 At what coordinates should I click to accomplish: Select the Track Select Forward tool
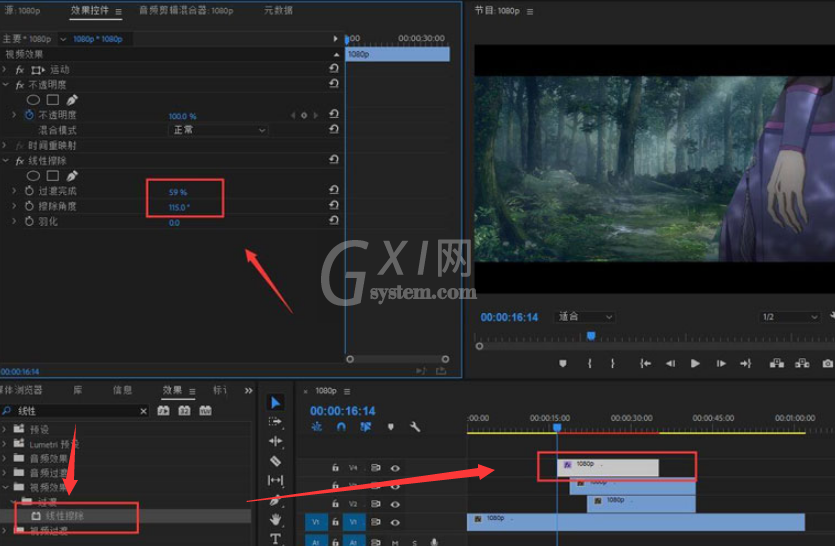click(275, 422)
